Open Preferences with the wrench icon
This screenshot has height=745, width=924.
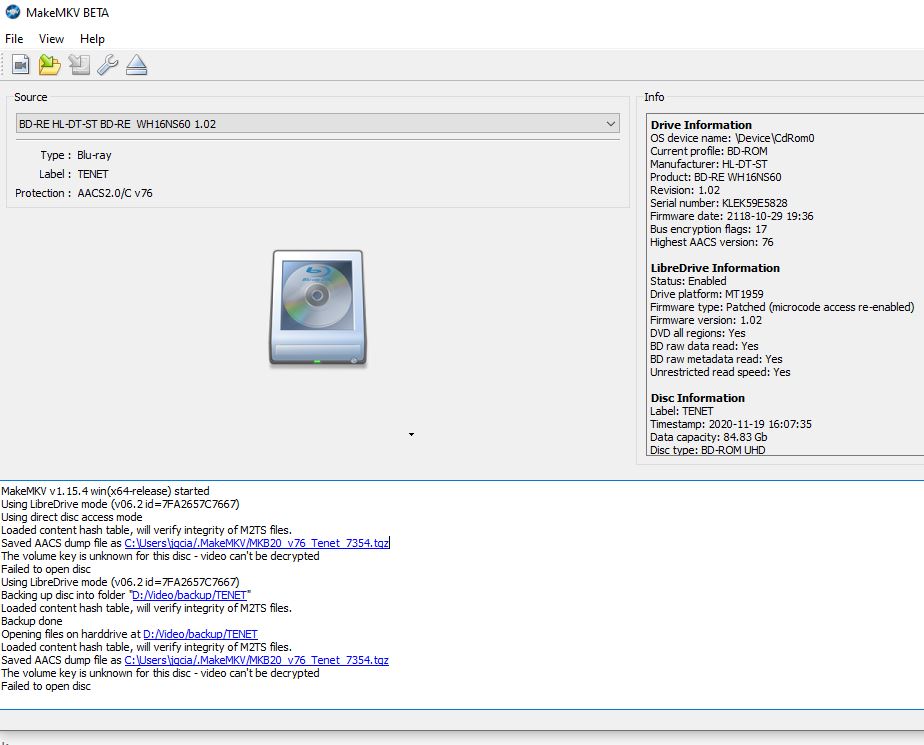point(107,64)
